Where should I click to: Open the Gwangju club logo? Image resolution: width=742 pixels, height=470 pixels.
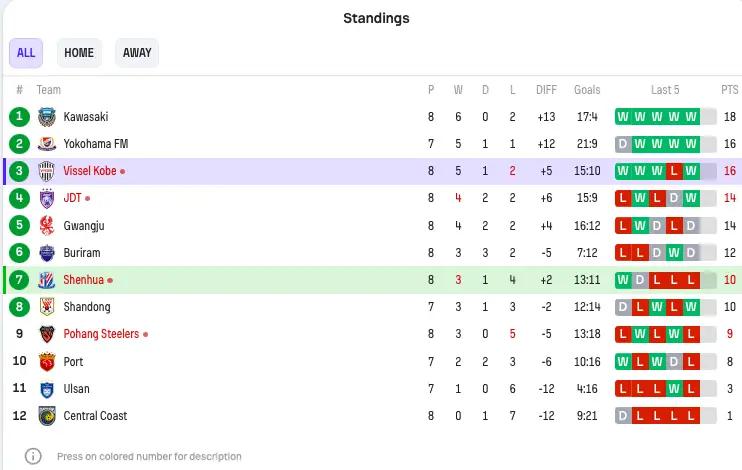47,226
